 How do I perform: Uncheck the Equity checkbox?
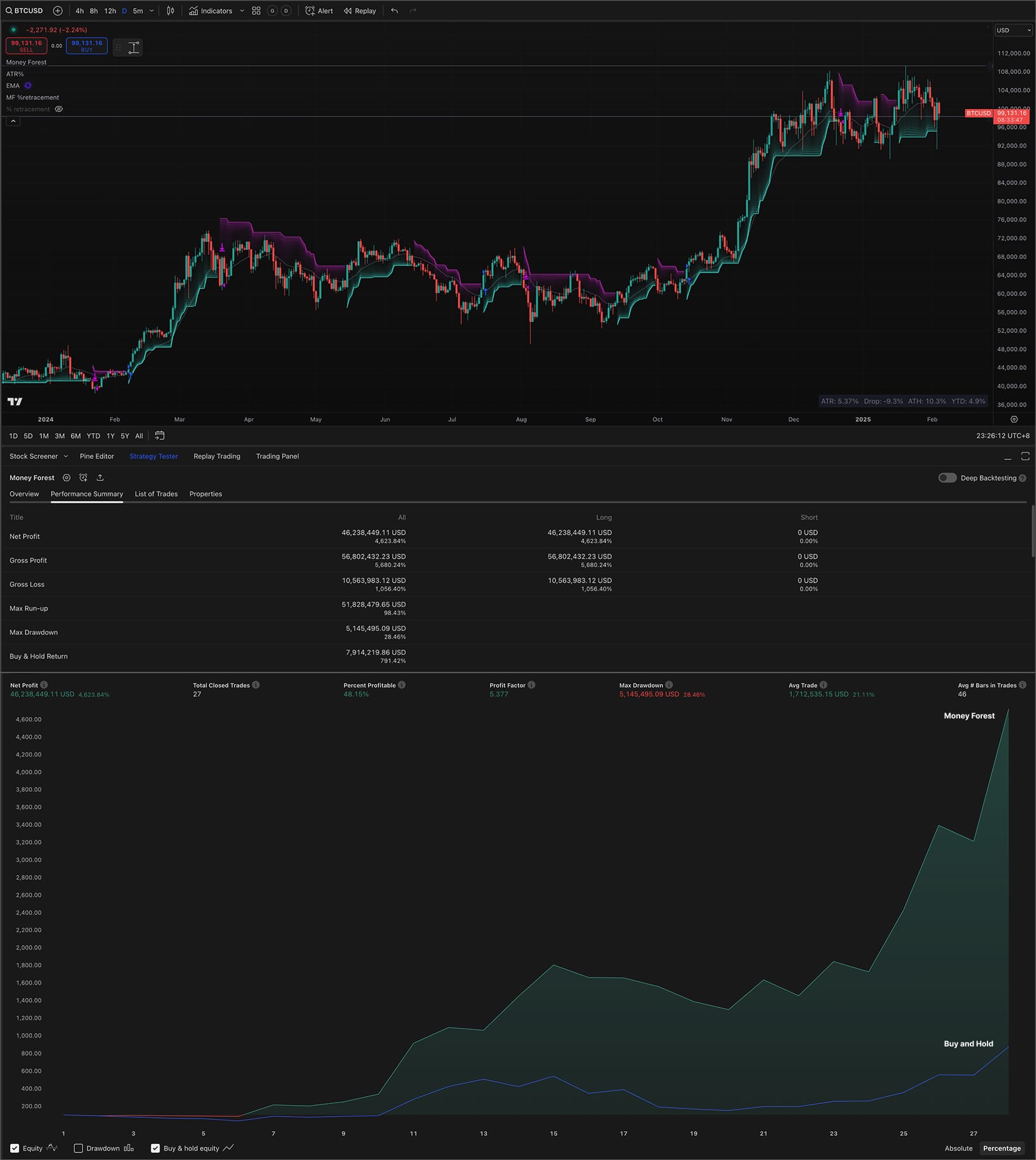click(15, 1148)
